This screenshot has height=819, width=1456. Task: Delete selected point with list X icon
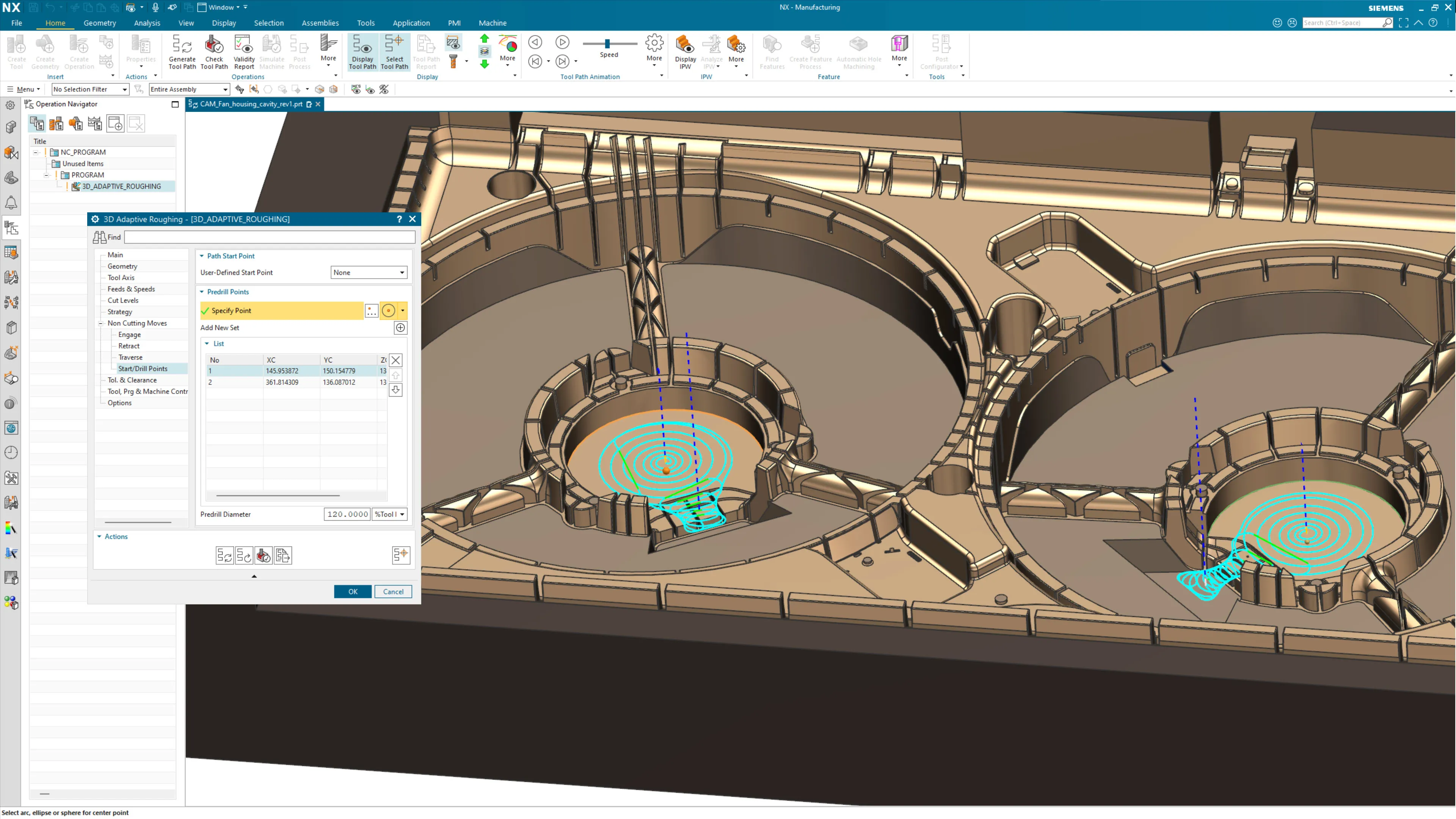tap(395, 360)
